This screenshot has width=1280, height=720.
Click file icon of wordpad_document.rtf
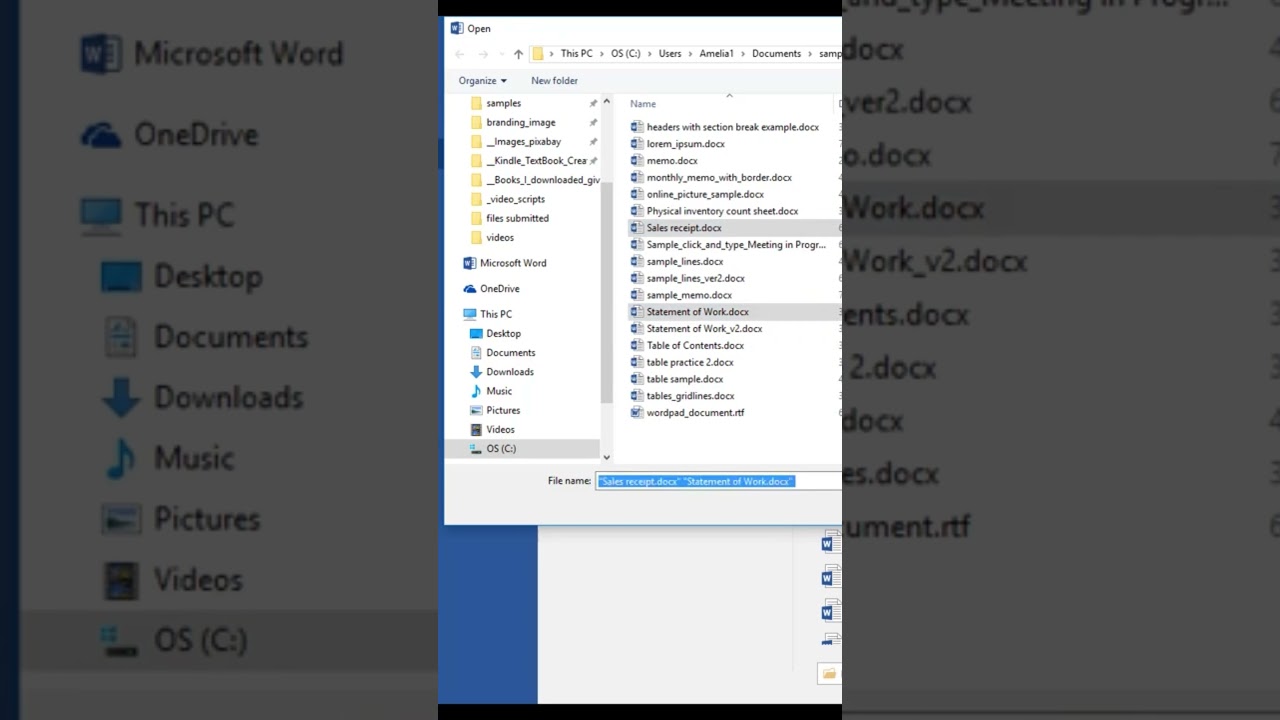coord(637,413)
